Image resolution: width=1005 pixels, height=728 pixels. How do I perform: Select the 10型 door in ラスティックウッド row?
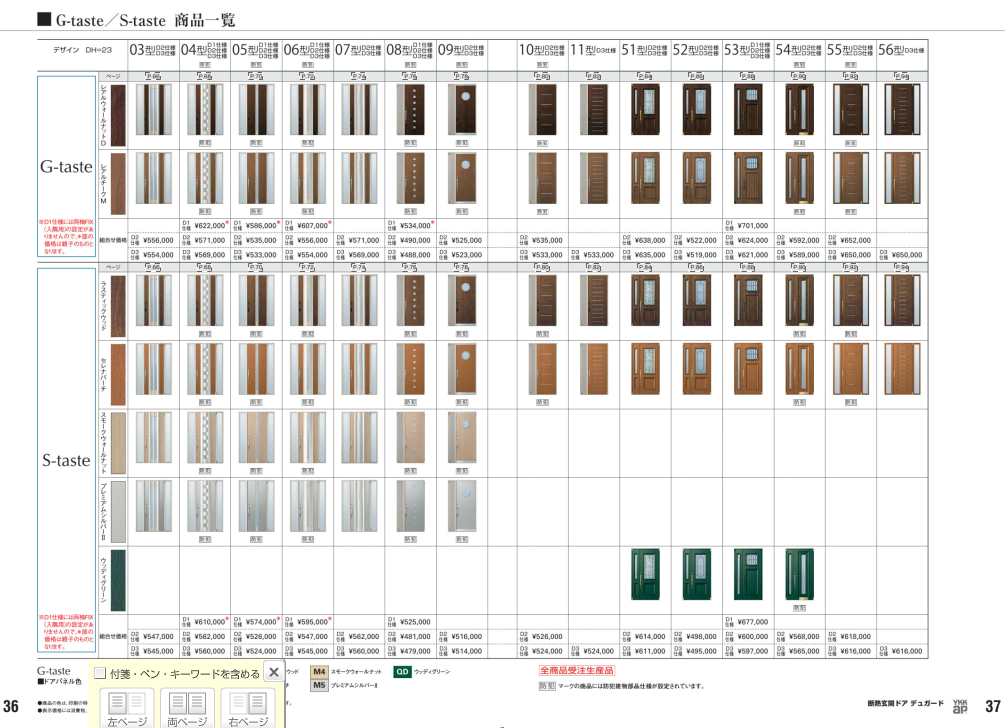pyautogui.click(x=542, y=301)
